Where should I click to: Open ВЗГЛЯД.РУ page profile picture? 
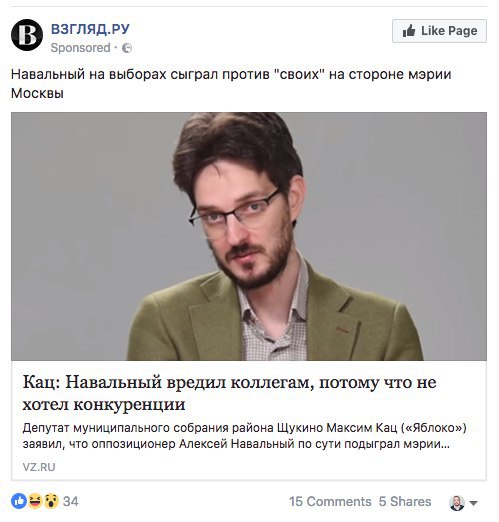pos(27,35)
